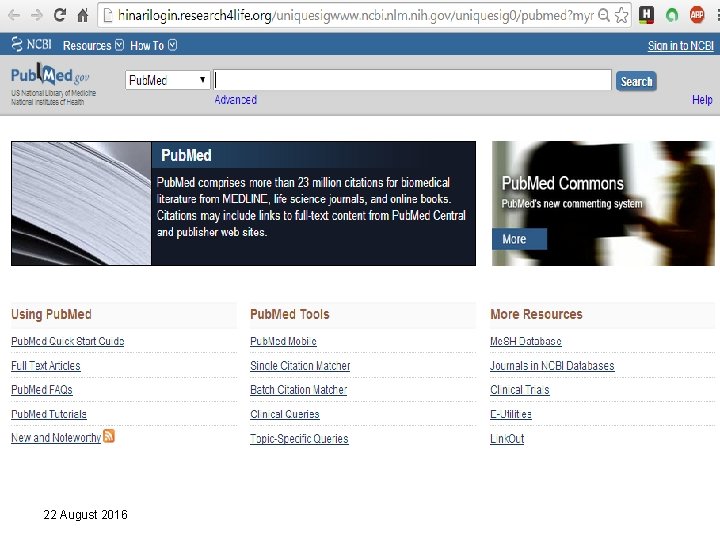The height and width of the screenshot is (540, 720).
Task: Click the PubMed.gov logo
Action: [x=50, y=75]
